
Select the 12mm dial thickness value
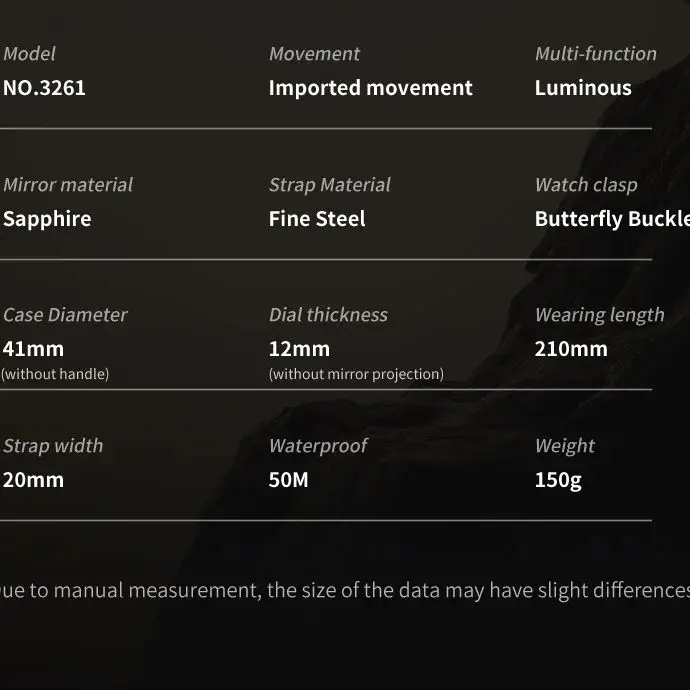(x=299, y=349)
